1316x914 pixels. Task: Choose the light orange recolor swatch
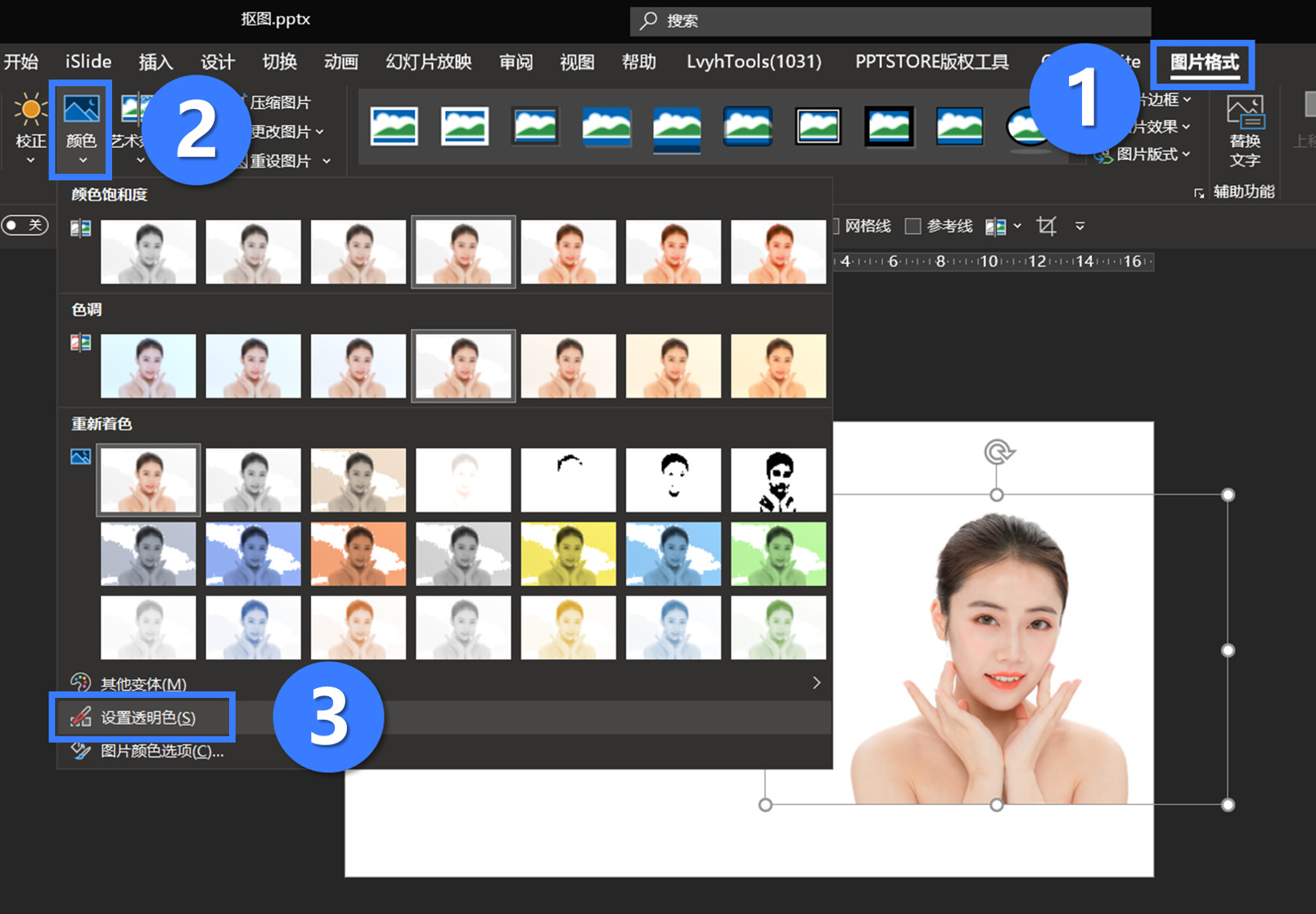pos(358,628)
